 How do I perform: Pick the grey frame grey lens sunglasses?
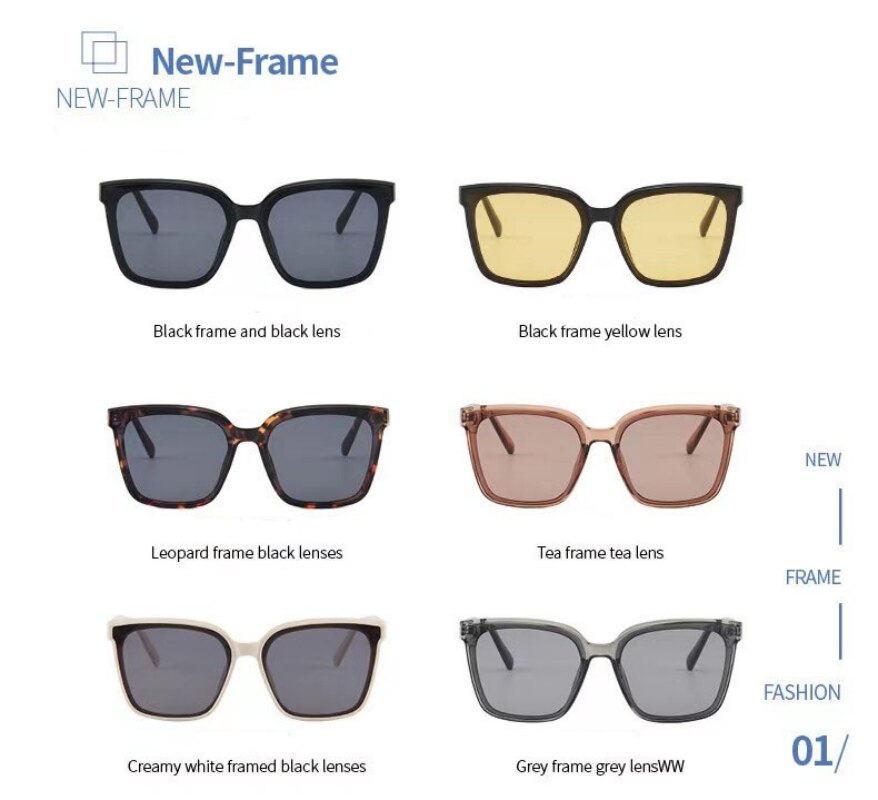[601, 671]
